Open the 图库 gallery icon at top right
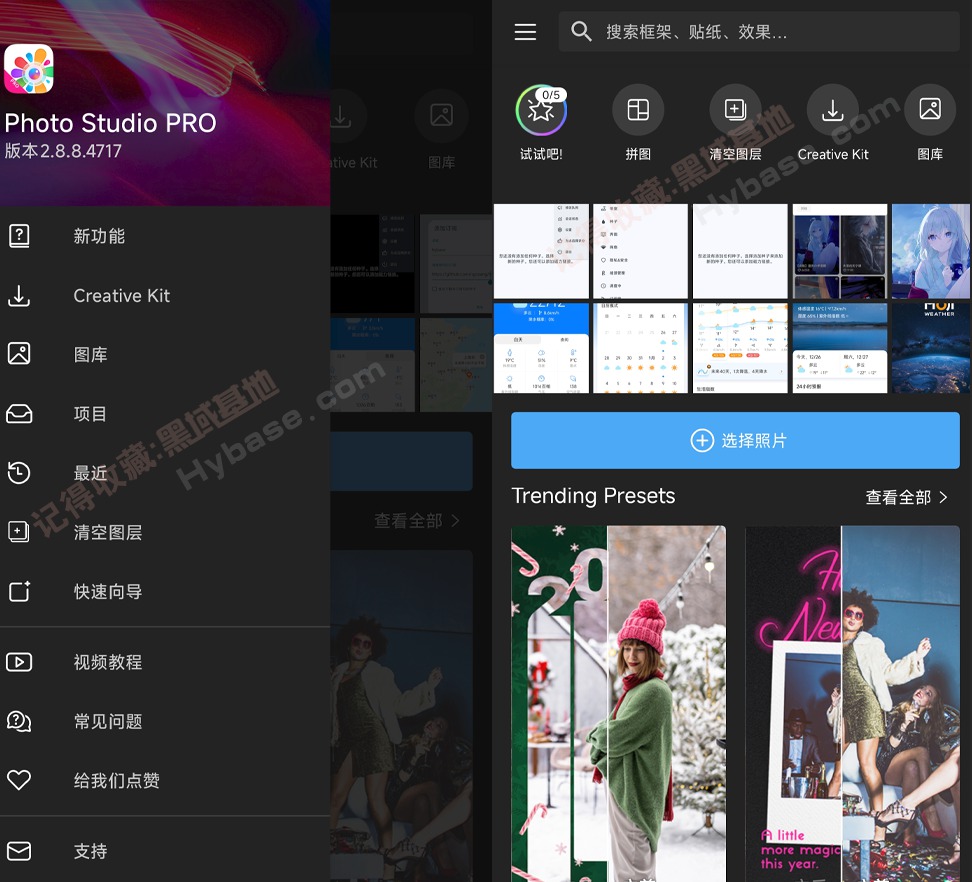 [929, 110]
